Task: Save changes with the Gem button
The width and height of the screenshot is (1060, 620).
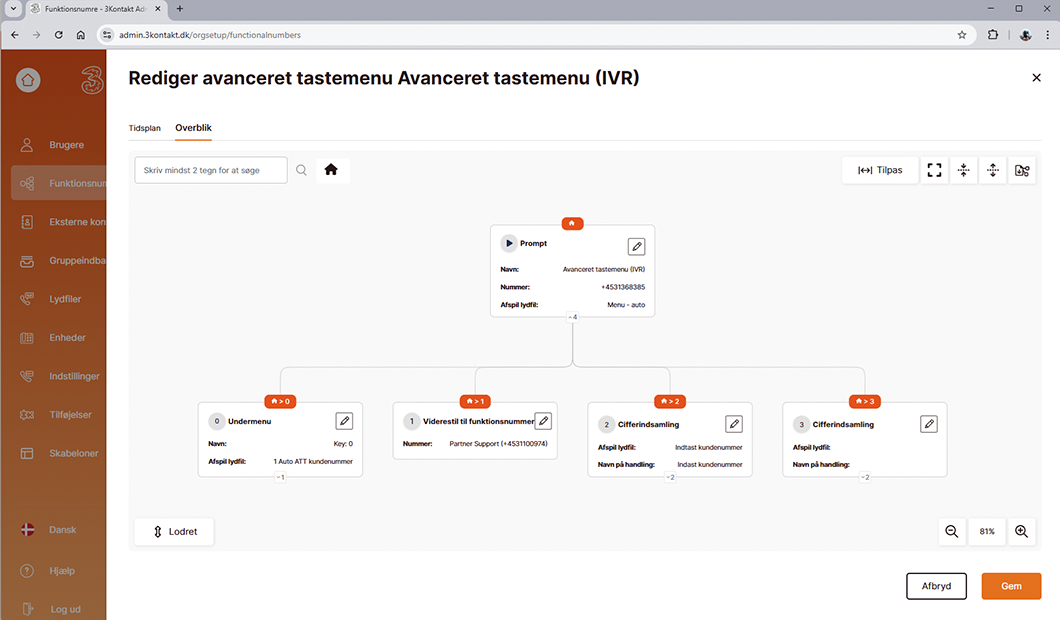Action: click(1011, 585)
